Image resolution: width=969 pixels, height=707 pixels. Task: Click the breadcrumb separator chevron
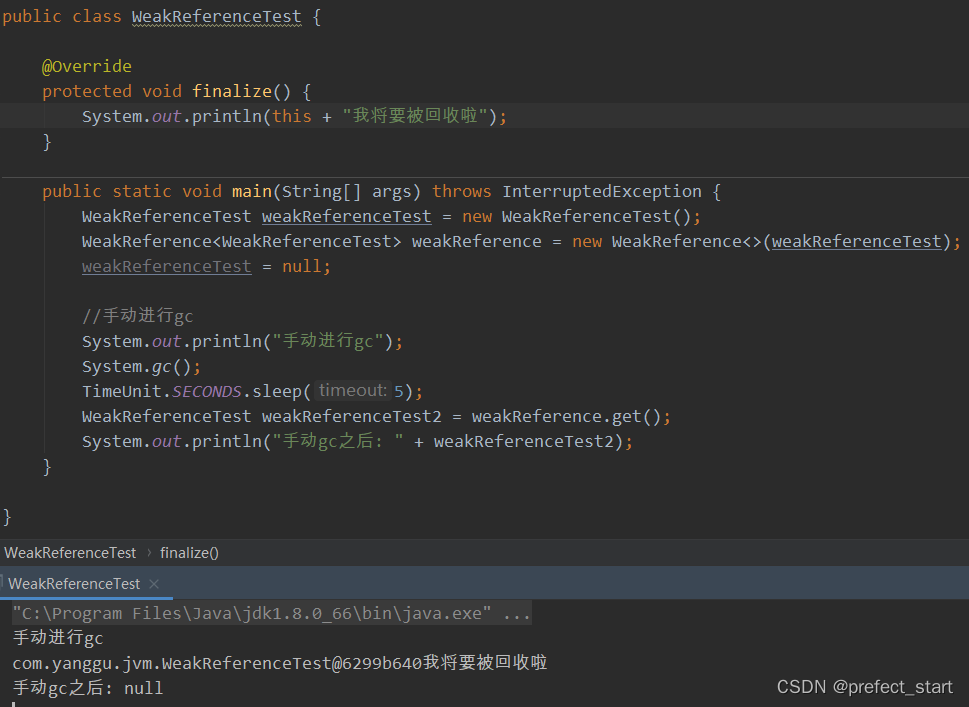pyautogui.click(x=149, y=553)
